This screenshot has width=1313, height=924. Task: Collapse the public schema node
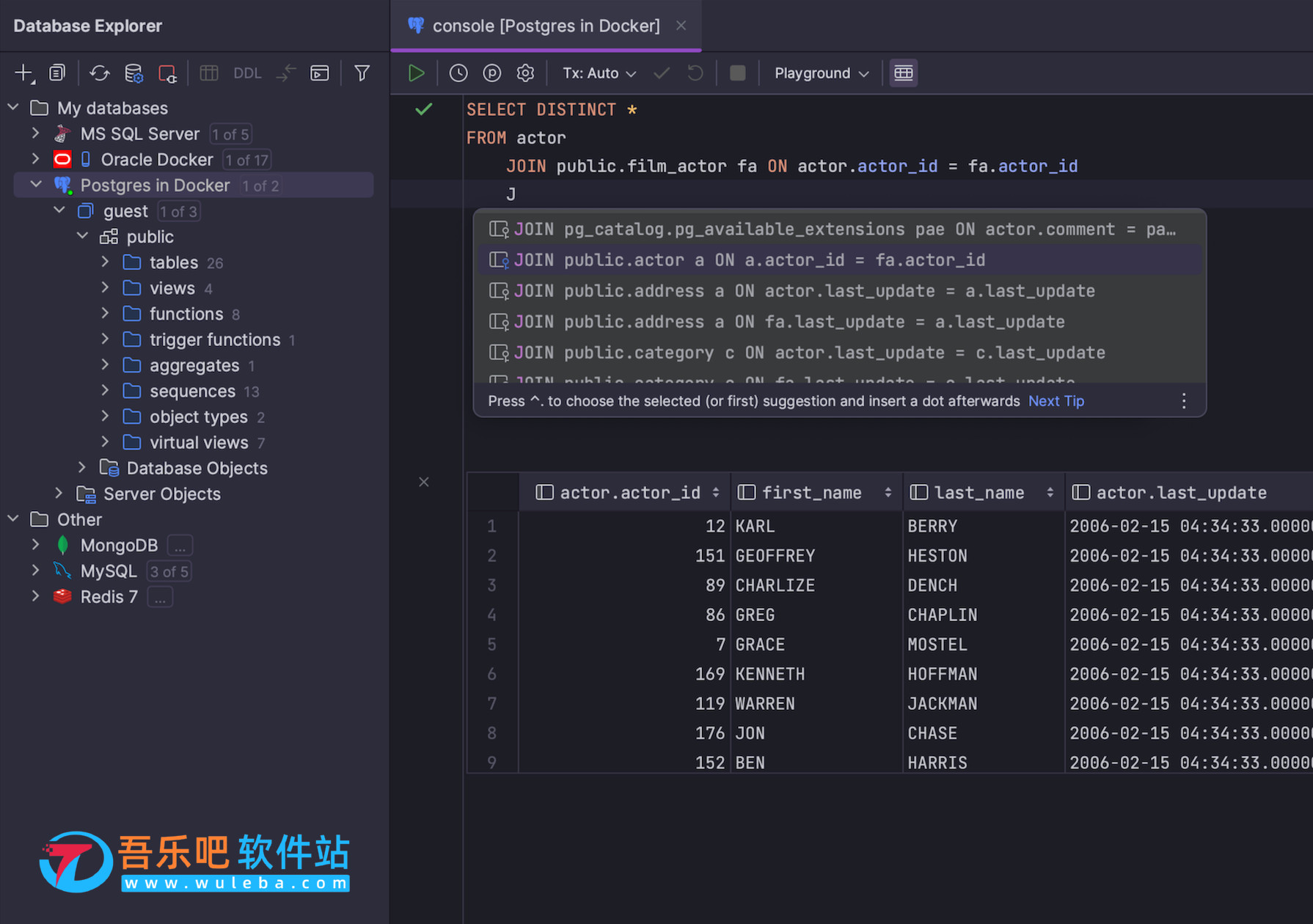[82, 236]
